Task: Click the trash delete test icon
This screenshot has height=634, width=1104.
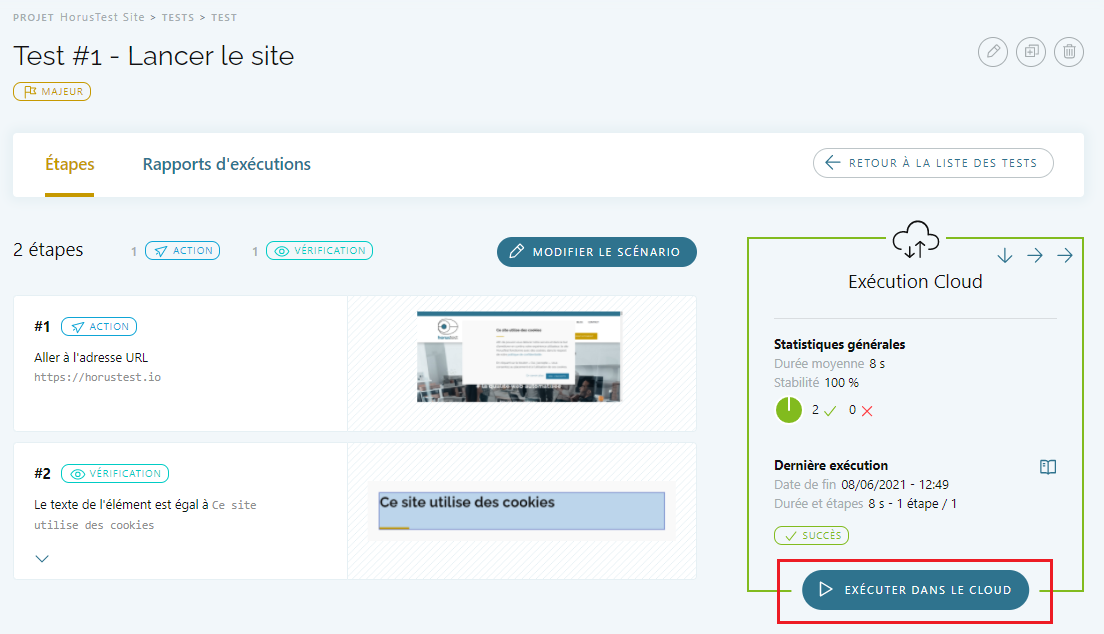Action: pyautogui.click(x=1069, y=52)
